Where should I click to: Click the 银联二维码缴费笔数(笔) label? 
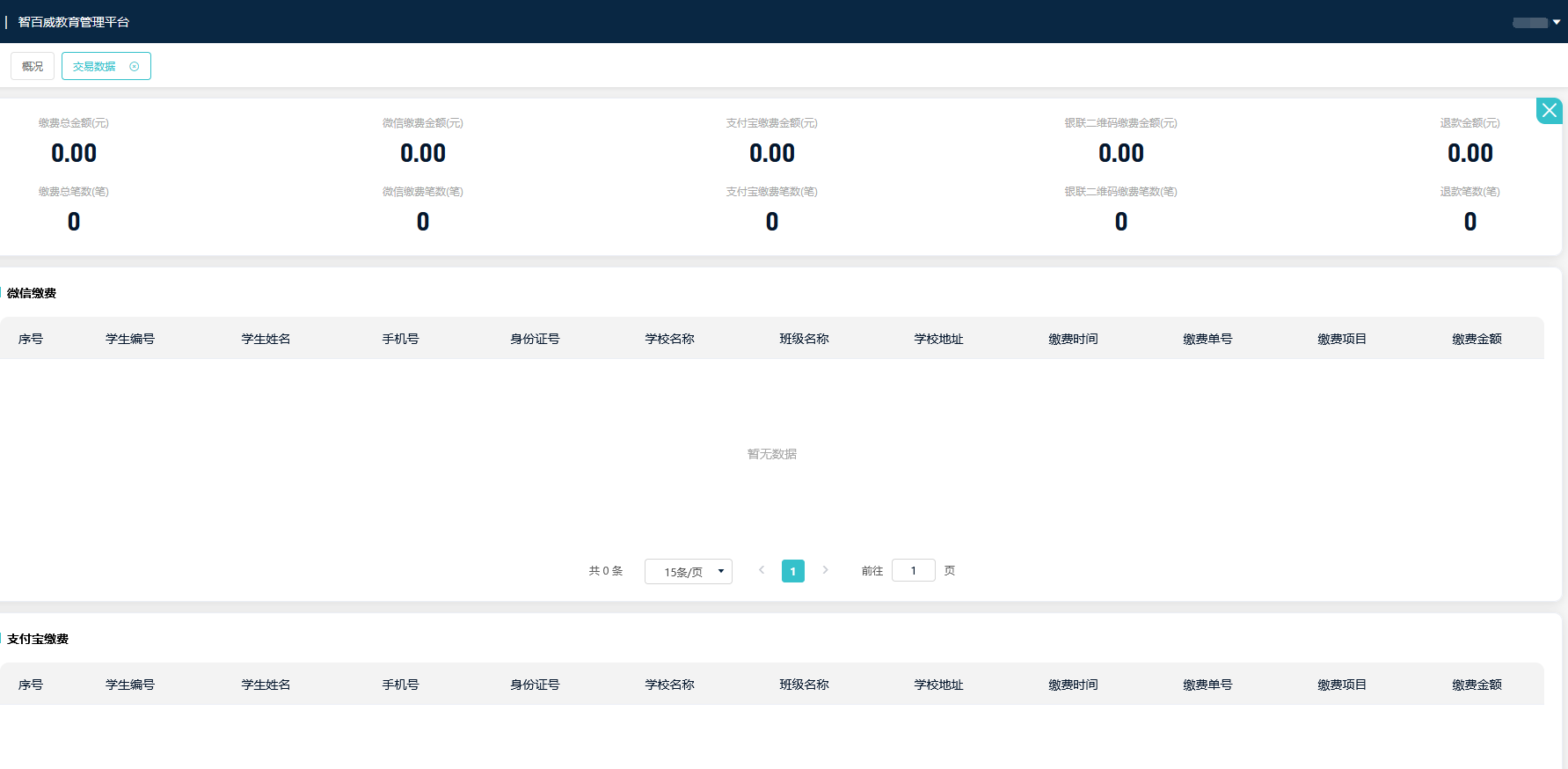click(1121, 192)
